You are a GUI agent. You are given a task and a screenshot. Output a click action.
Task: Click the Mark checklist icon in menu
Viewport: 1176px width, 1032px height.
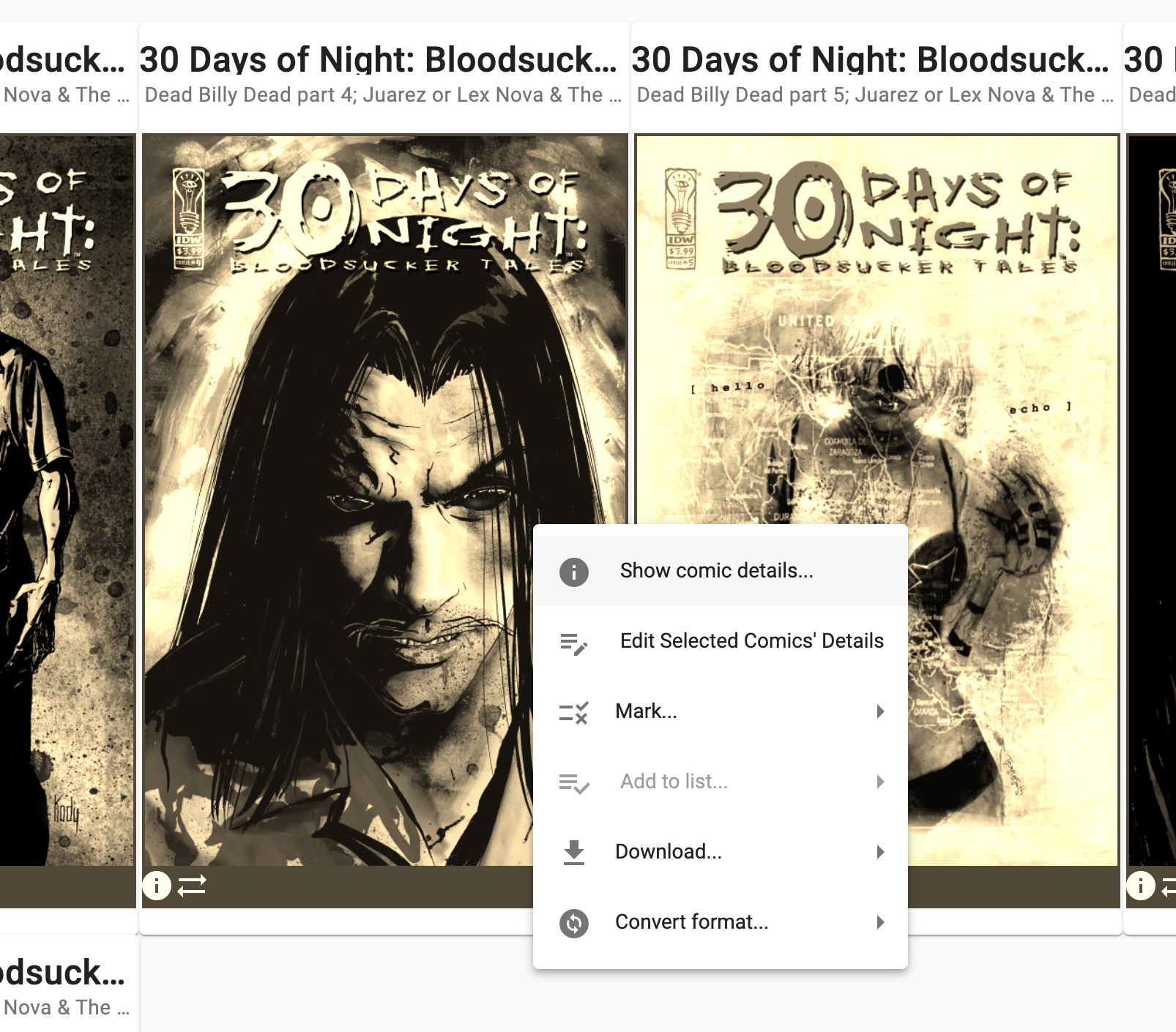point(574,712)
